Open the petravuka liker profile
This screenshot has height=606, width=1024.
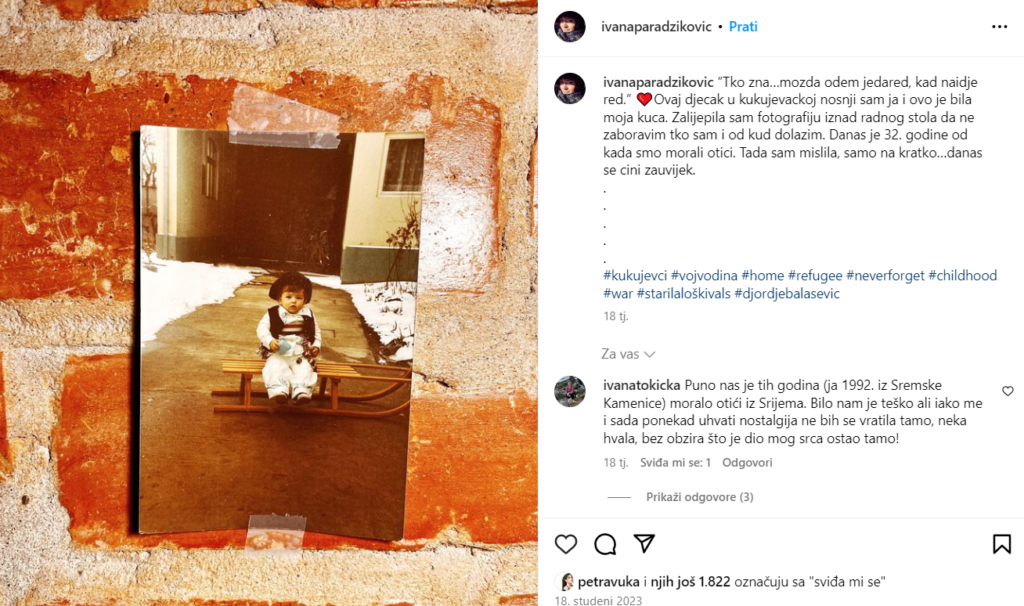[609, 581]
